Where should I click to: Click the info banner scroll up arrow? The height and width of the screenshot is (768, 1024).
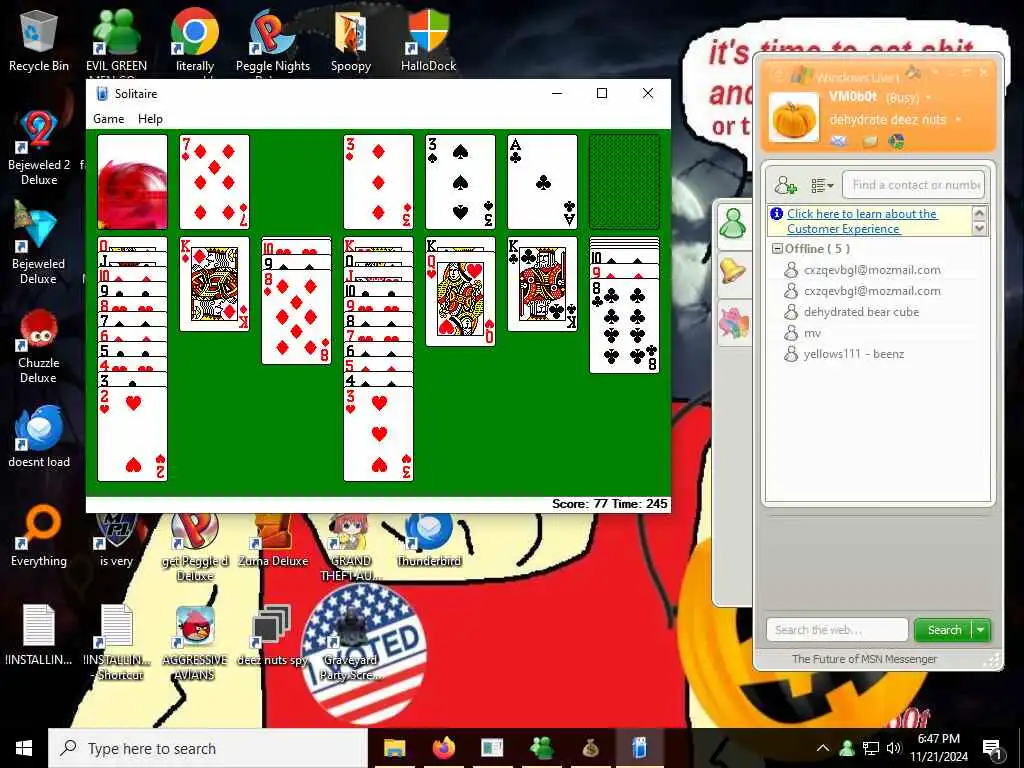(979, 214)
